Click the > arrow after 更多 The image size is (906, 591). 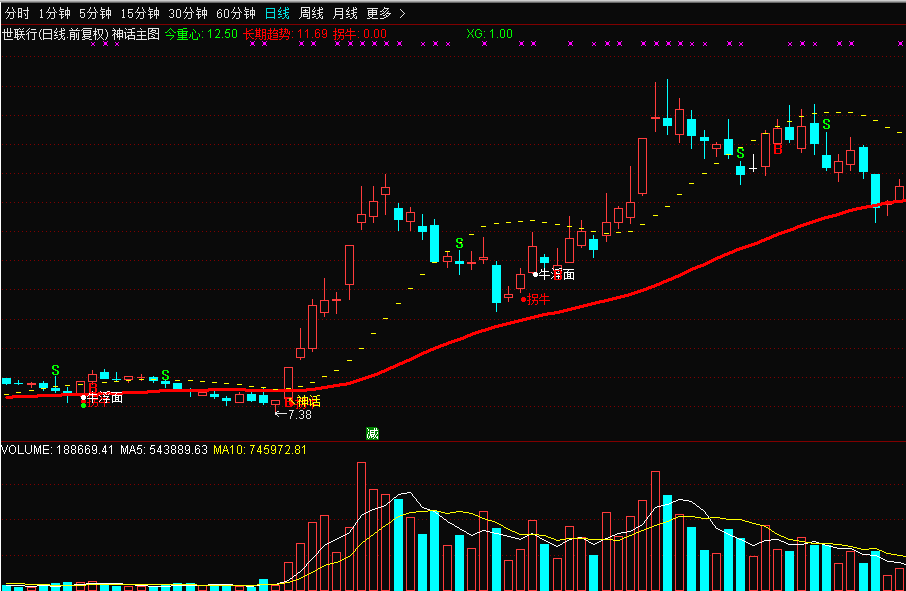402,13
